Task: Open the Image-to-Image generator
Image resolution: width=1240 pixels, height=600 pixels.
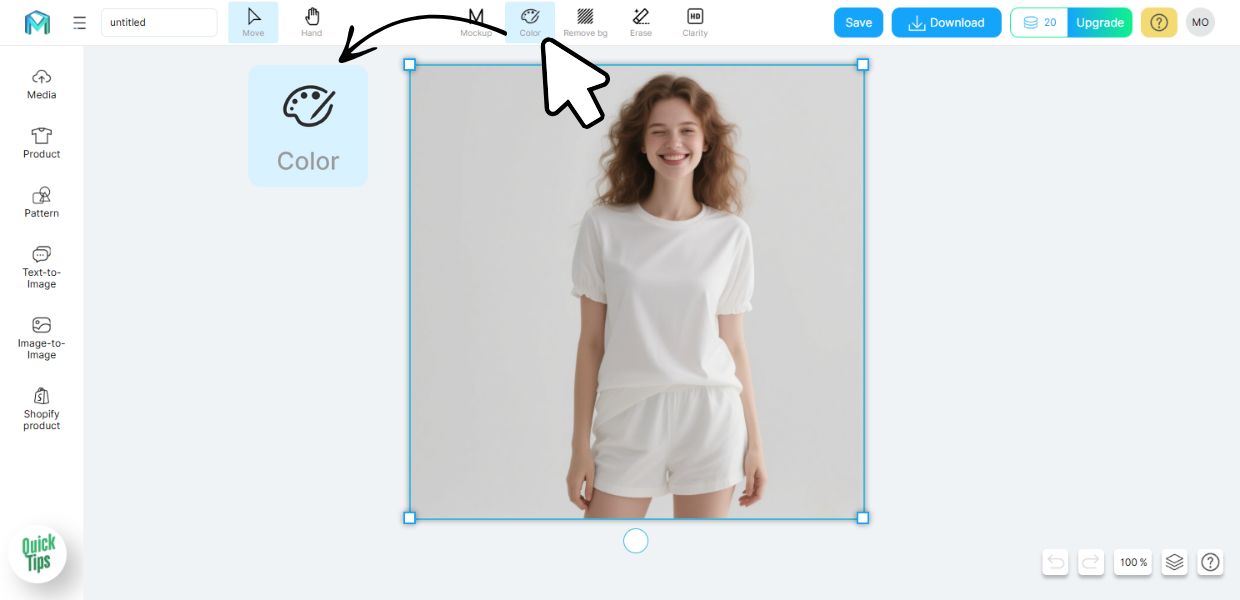Action: [x=42, y=338]
